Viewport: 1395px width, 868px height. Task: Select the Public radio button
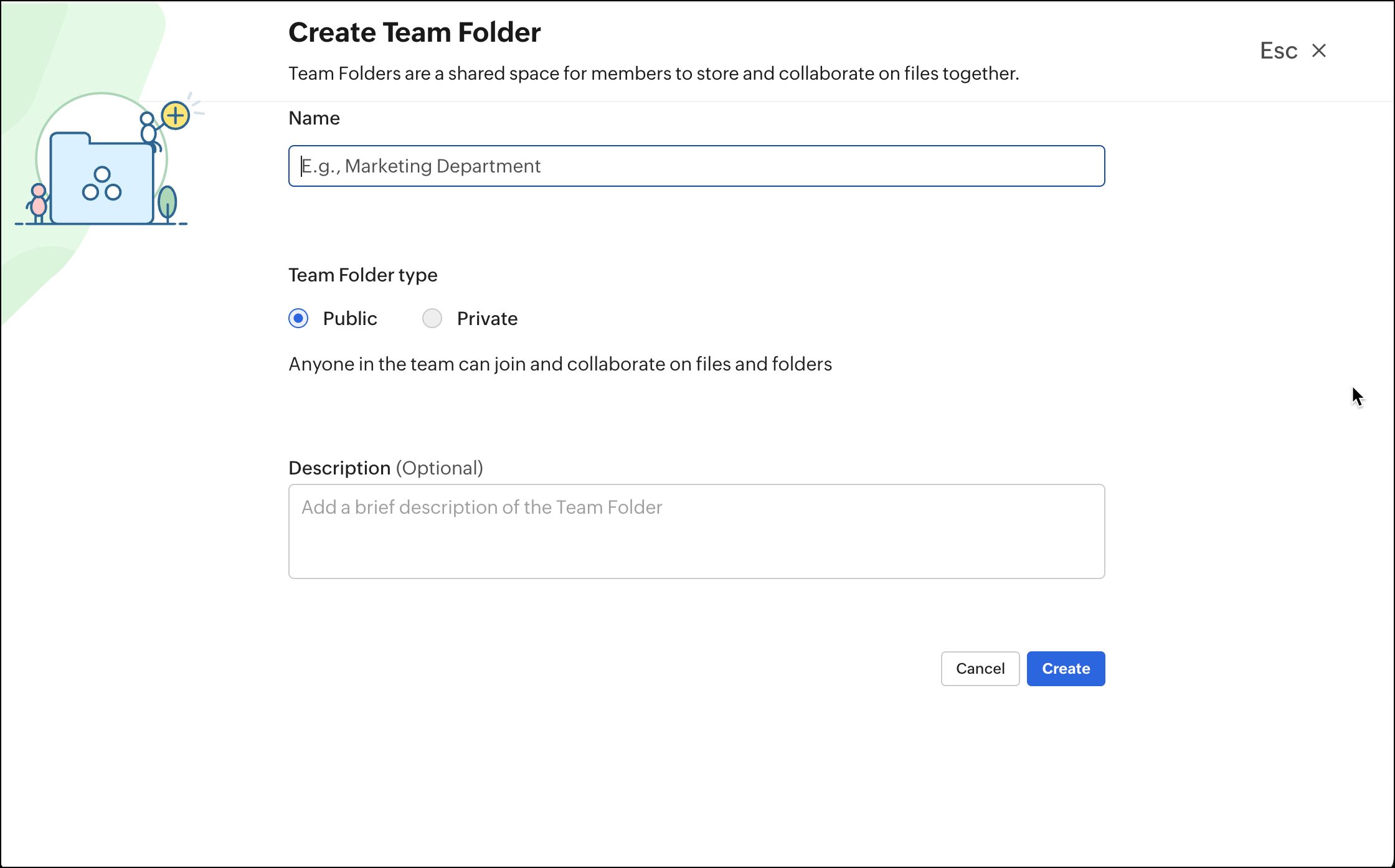coord(298,318)
